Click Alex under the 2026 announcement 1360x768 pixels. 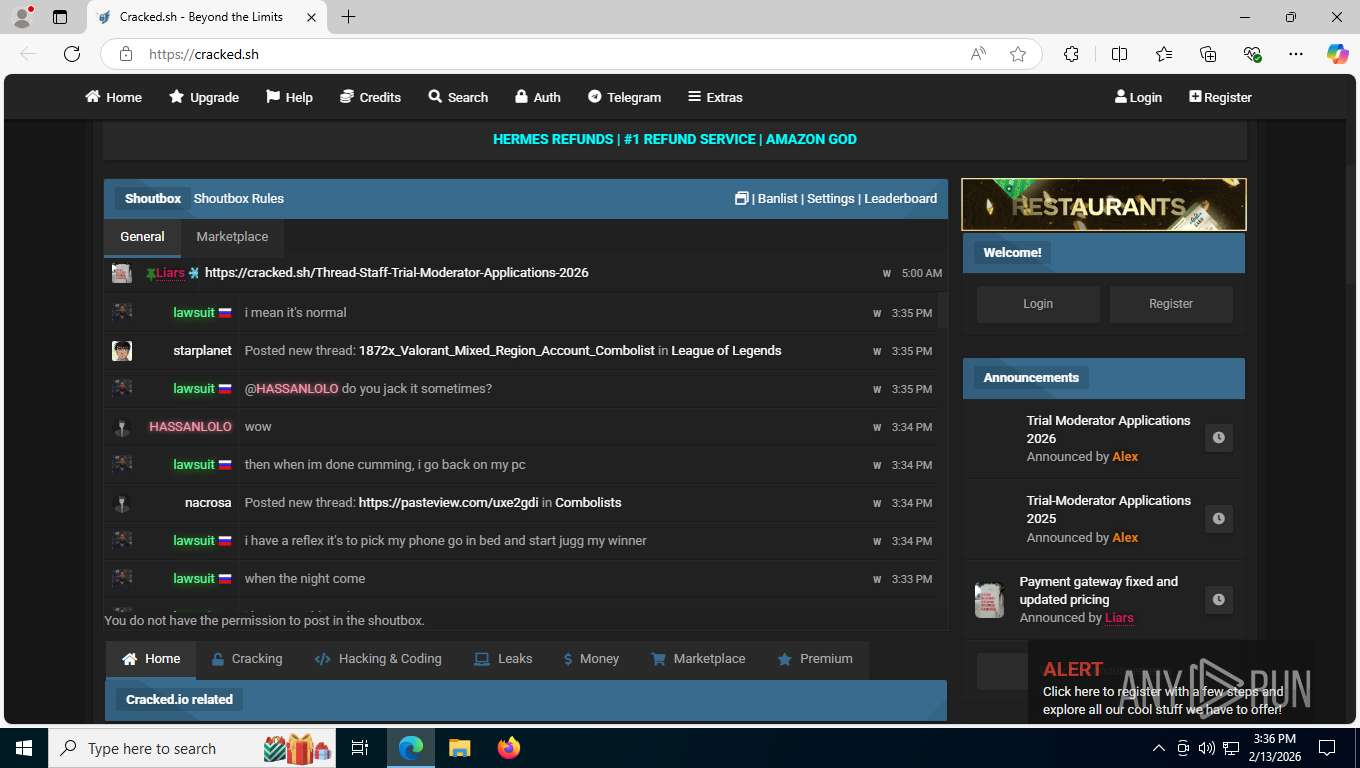1125,456
